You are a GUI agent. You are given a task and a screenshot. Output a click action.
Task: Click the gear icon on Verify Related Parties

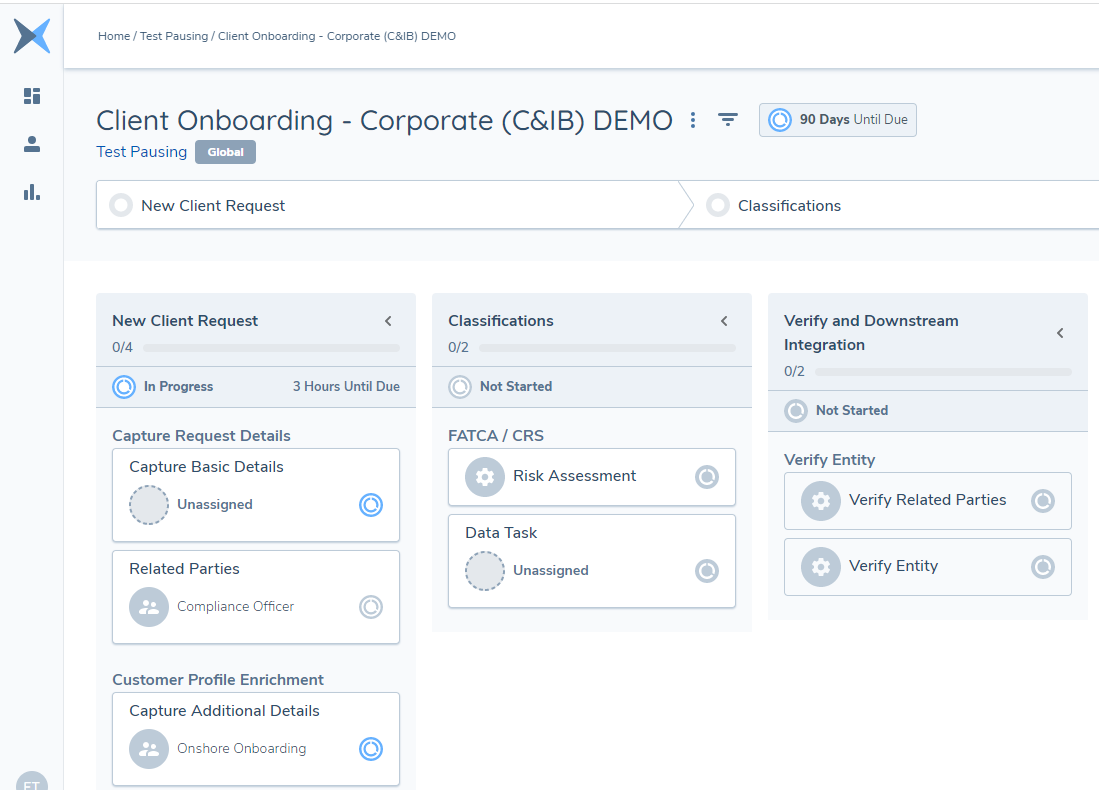(x=820, y=500)
